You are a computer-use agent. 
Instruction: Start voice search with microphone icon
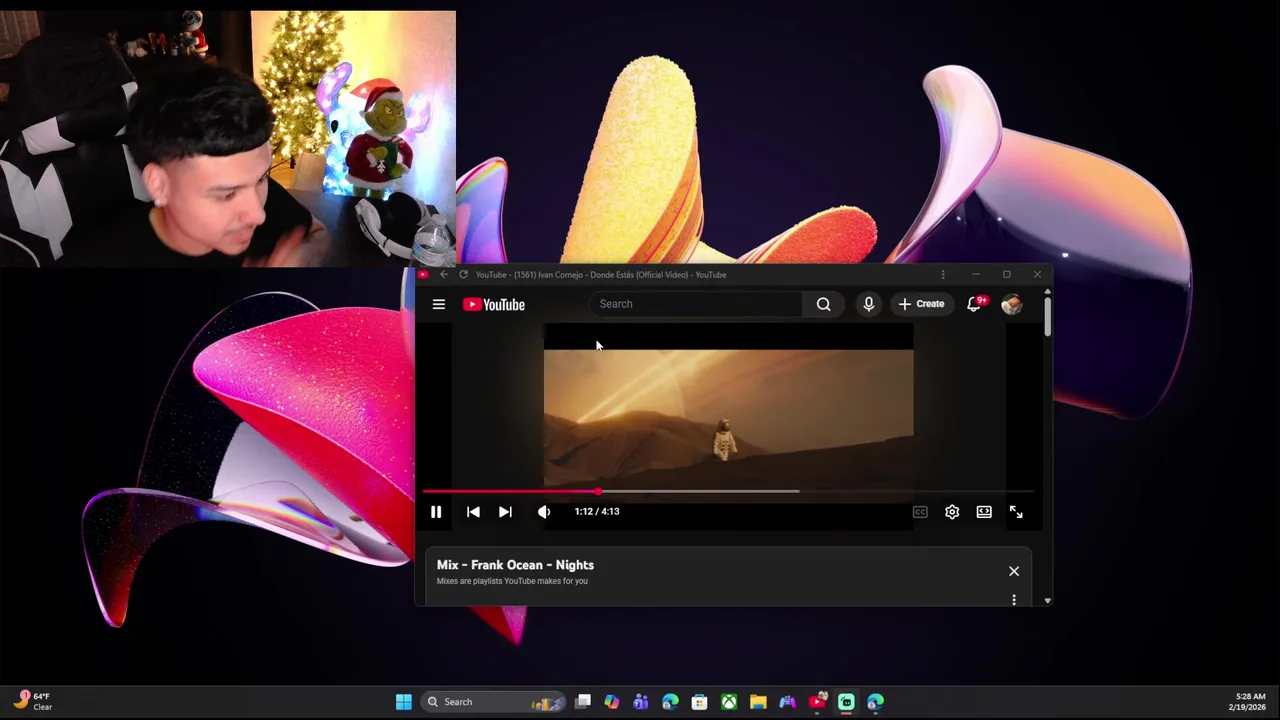(868, 304)
